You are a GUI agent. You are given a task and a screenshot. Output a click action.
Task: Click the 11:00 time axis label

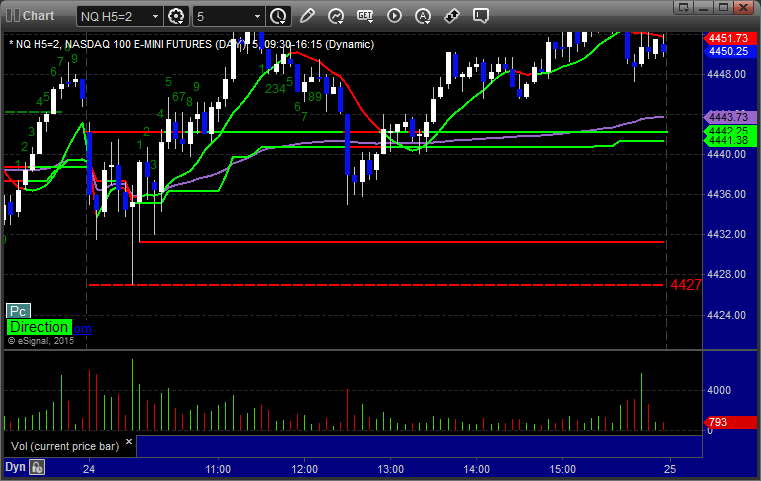[x=218, y=469]
